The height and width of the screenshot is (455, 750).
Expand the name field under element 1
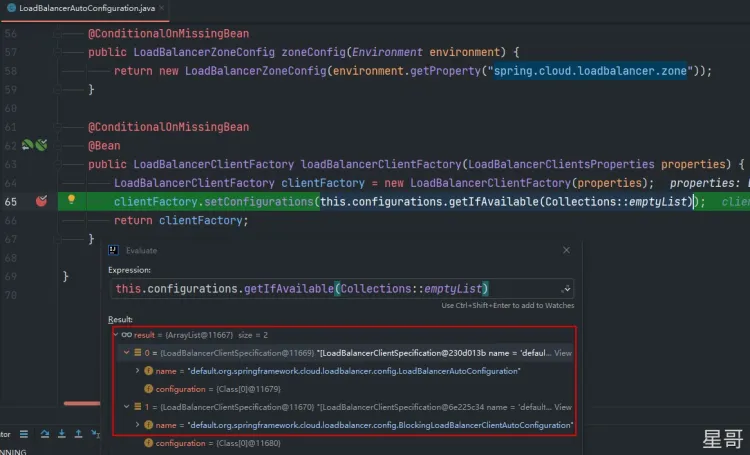coord(138,425)
